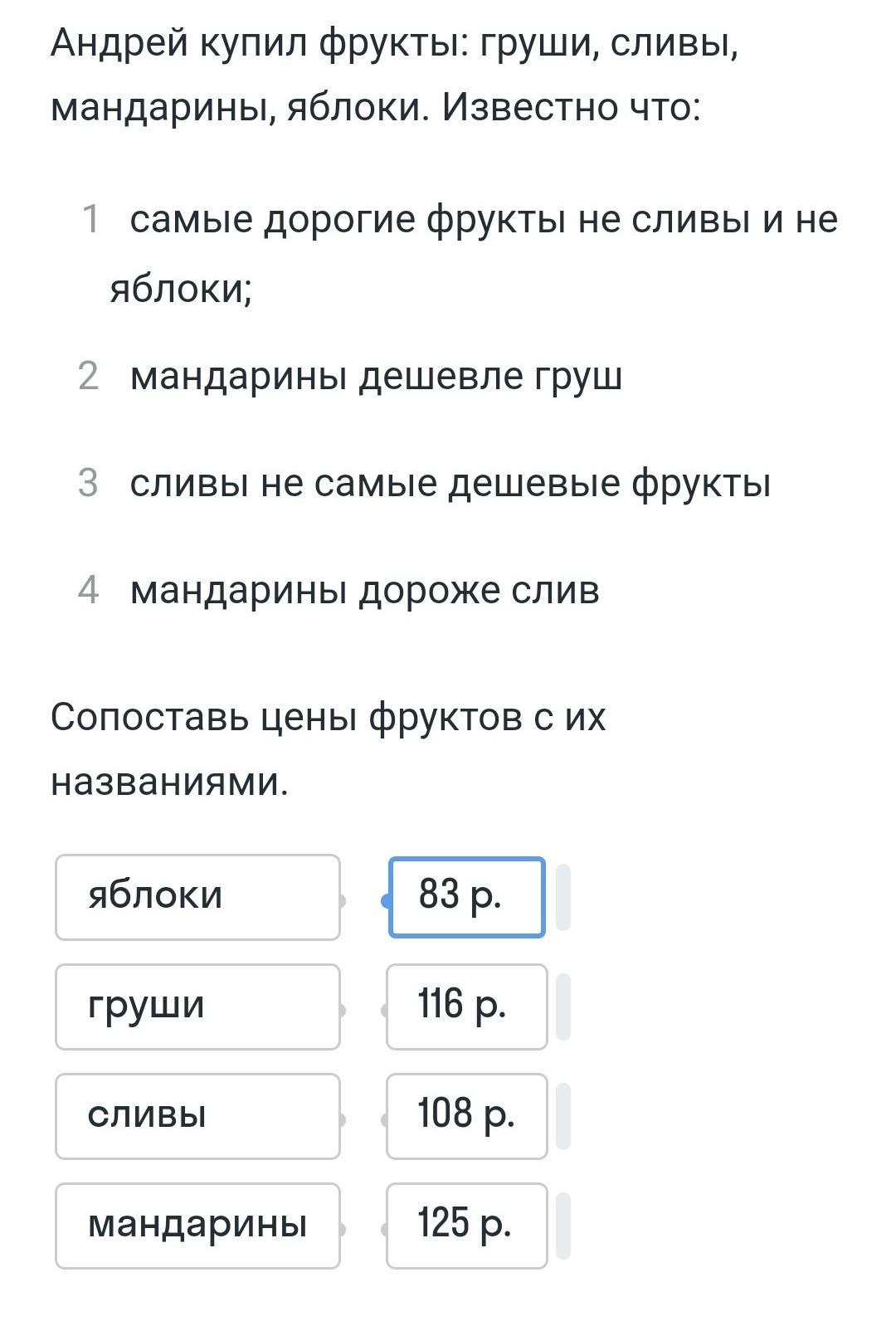Click condition 3 about сливы
Image resolution: width=896 pixels, height=1321 pixels.
[x=450, y=484]
